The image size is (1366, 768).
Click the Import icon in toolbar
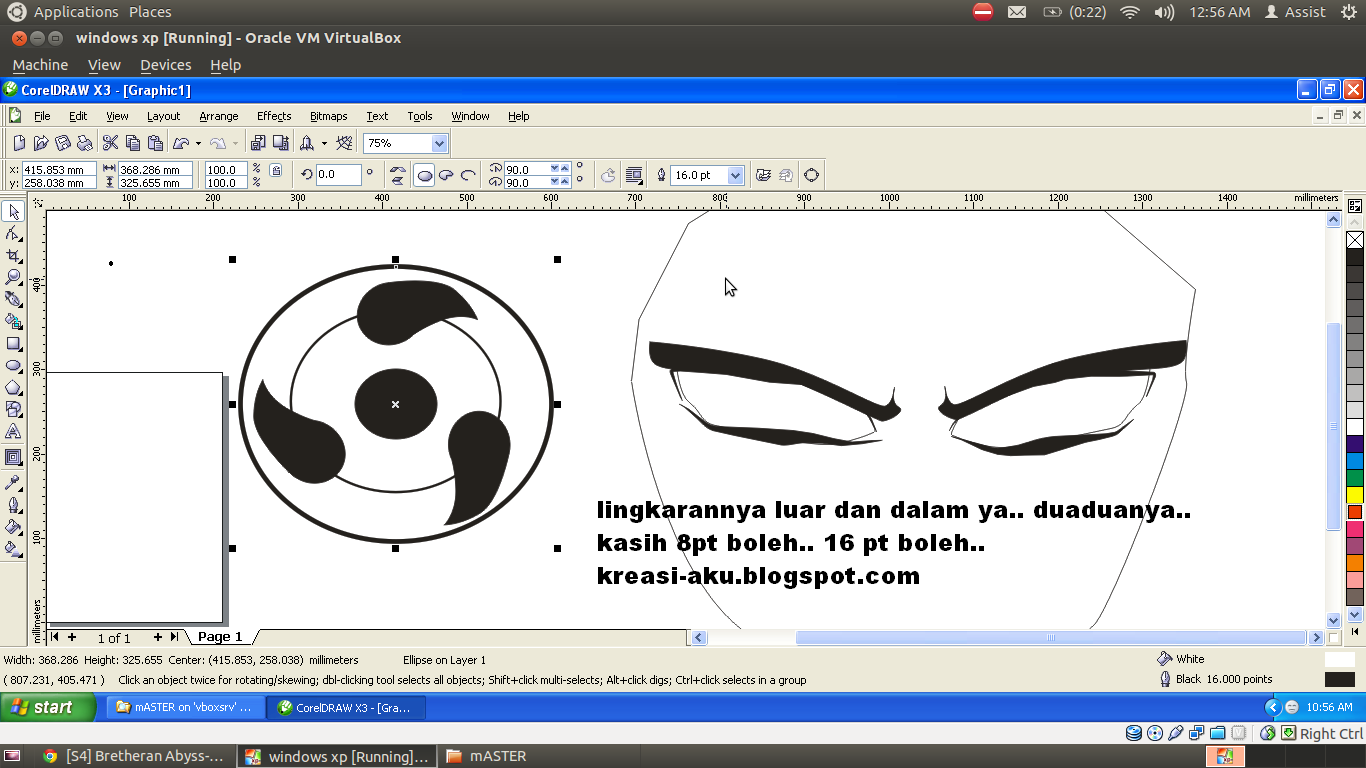(x=259, y=143)
